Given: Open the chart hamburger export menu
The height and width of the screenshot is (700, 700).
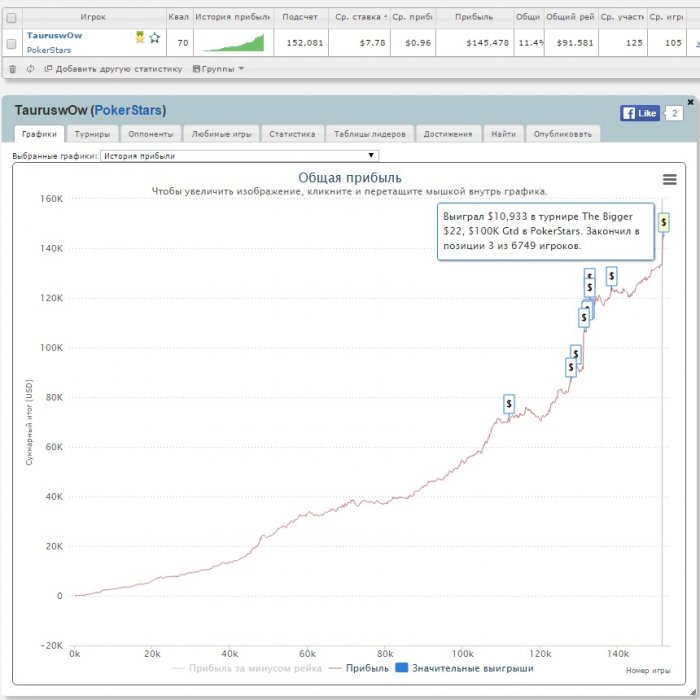Looking at the screenshot, I should (x=669, y=179).
